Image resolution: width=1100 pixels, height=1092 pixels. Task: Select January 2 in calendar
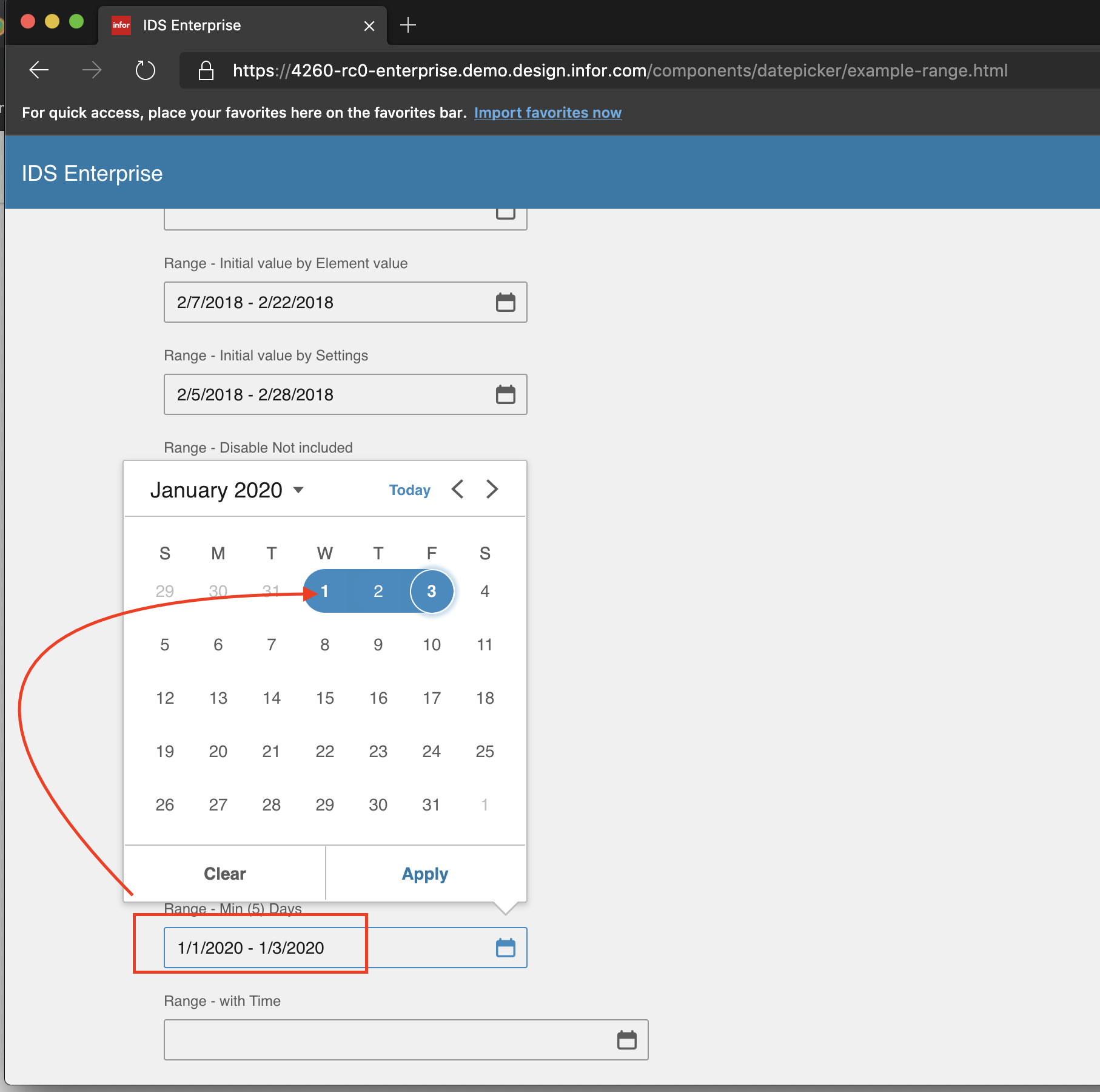[378, 591]
